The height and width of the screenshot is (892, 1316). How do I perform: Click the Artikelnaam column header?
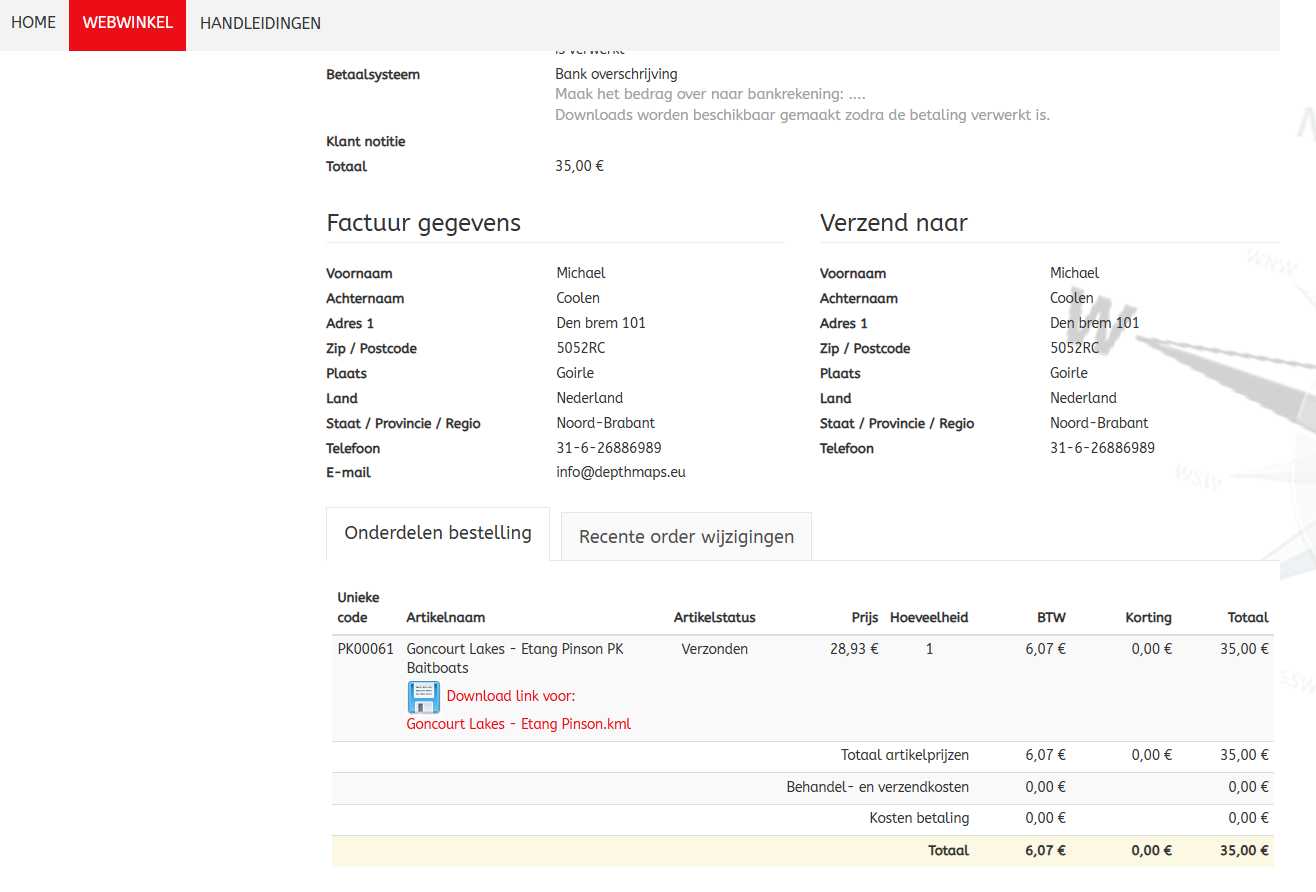click(446, 618)
